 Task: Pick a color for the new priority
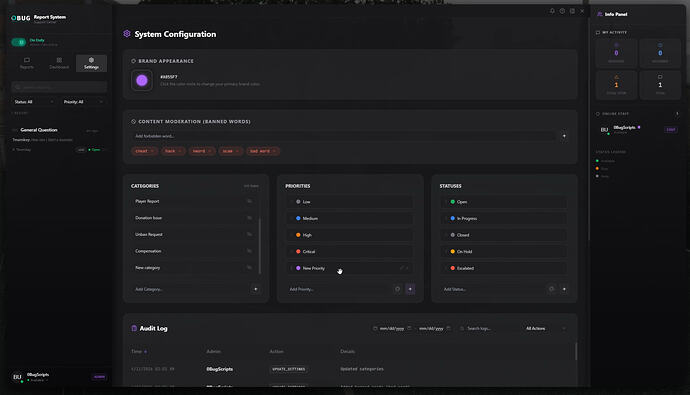[397, 289]
